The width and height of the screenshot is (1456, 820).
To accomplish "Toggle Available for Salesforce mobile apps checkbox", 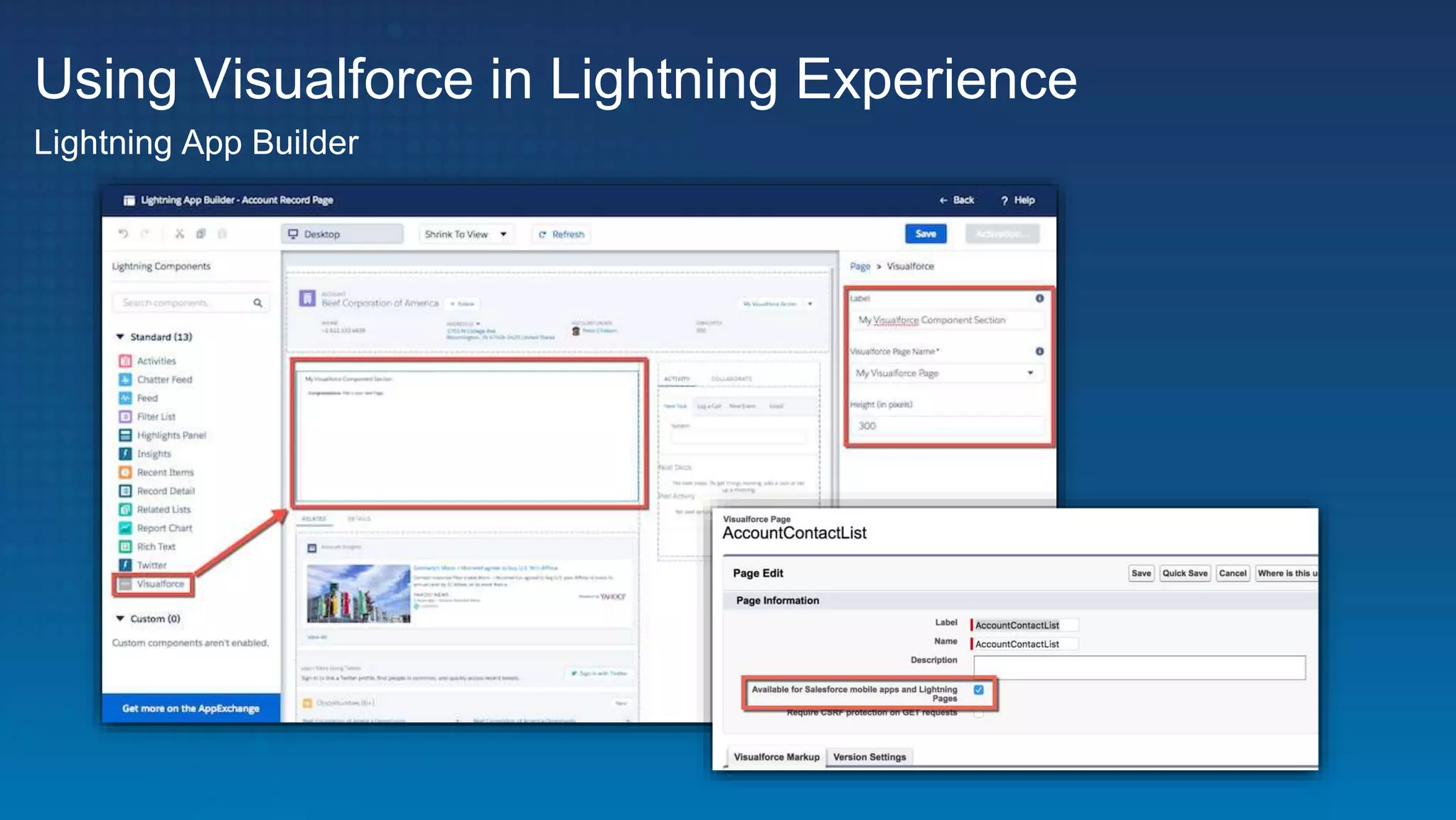I will [979, 690].
